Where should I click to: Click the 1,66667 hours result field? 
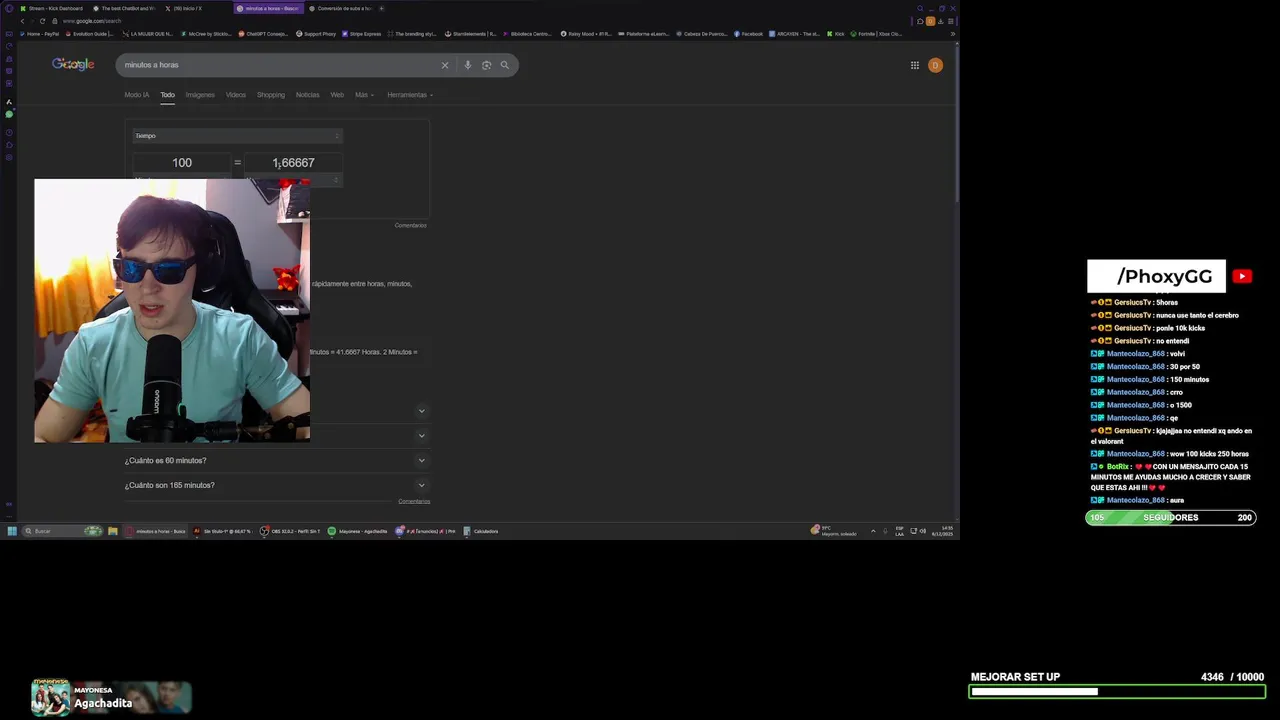(x=293, y=163)
